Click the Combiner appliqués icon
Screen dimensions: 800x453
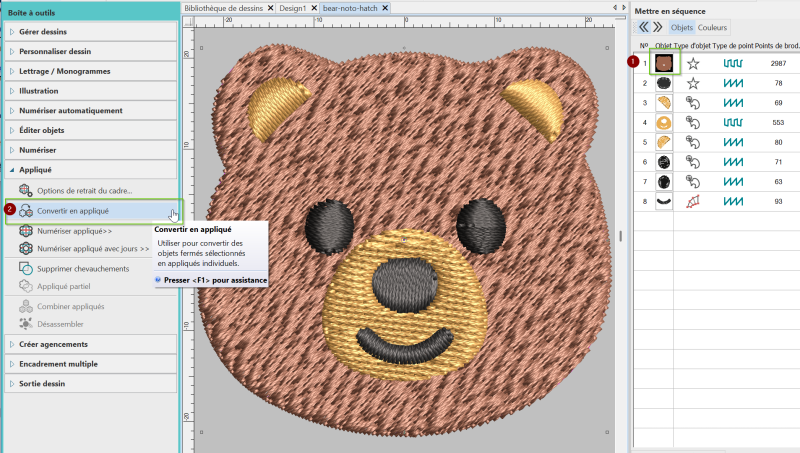[x=26, y=306]
